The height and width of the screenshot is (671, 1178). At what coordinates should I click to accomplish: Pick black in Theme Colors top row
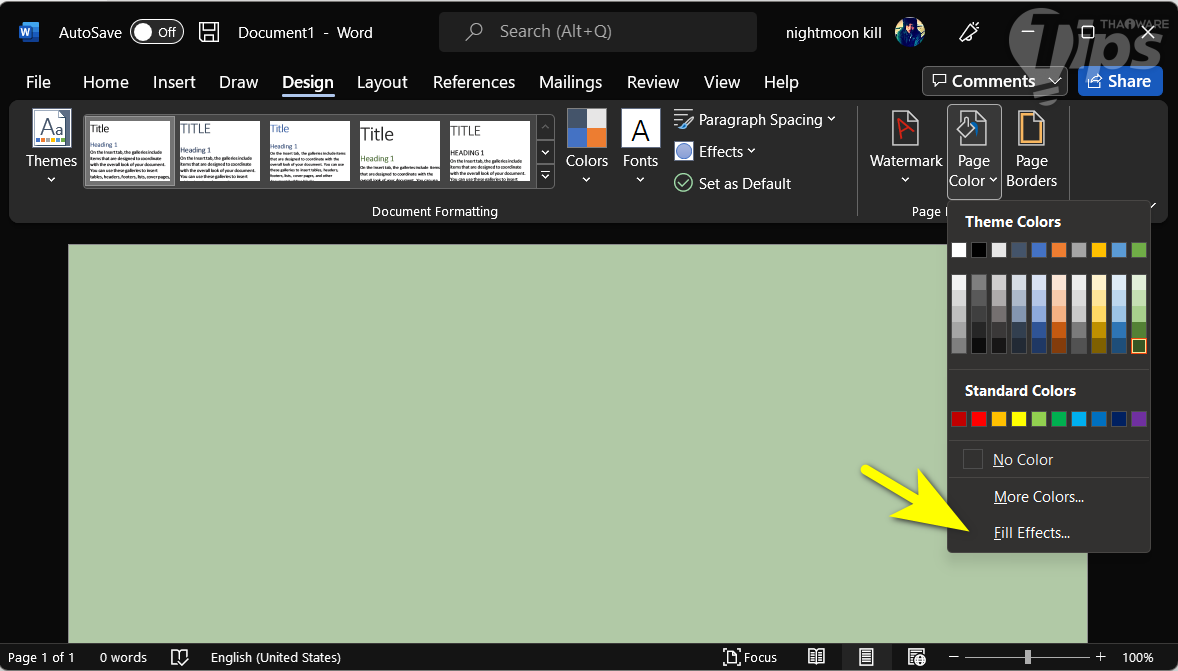[x=979, y=250]
